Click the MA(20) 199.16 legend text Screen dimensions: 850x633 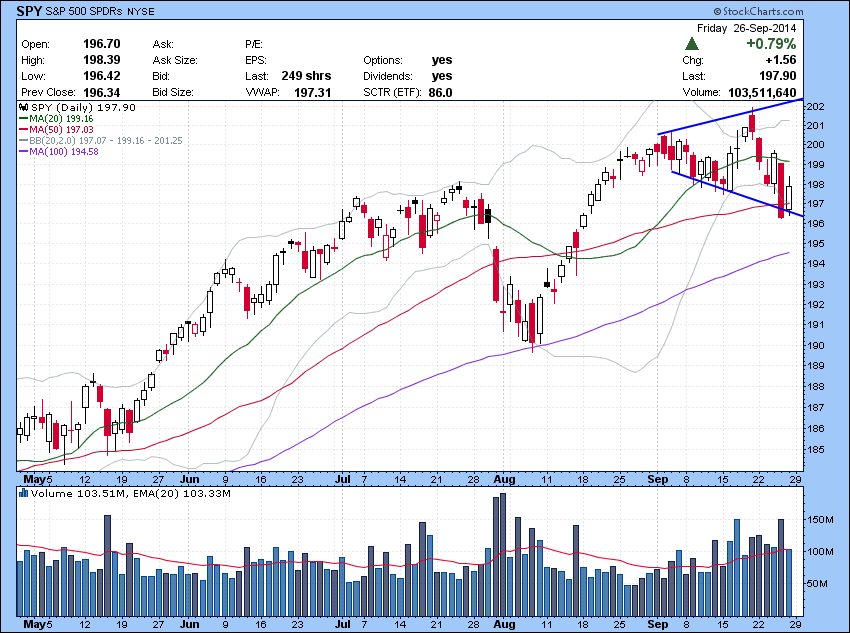coord(61,118)
